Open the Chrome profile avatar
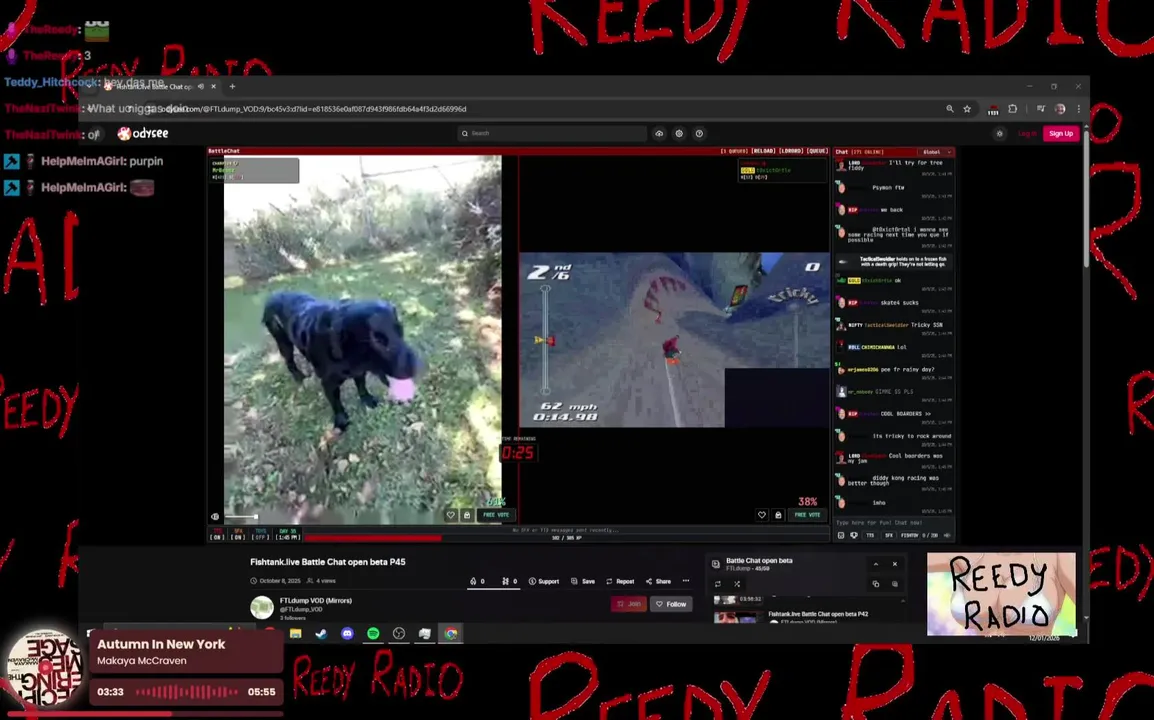The image size is (1154, 720). (1060, 109)
